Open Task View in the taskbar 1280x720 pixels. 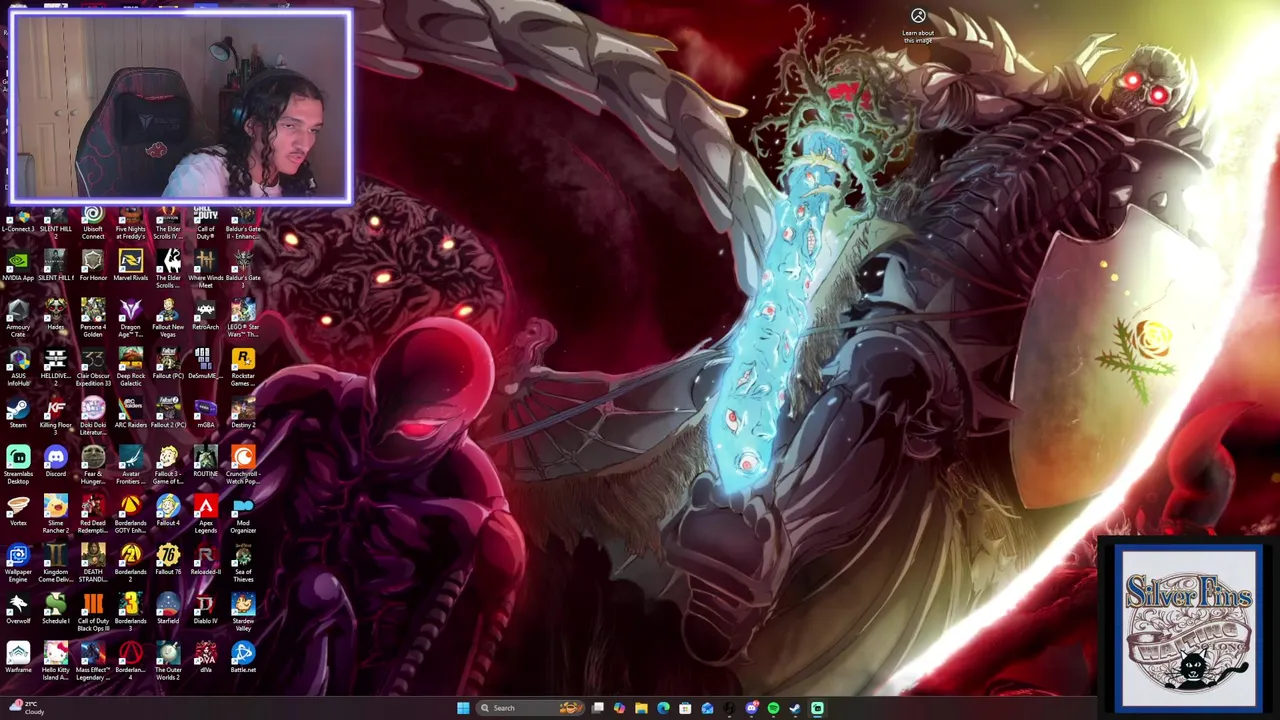coord(598,708)
